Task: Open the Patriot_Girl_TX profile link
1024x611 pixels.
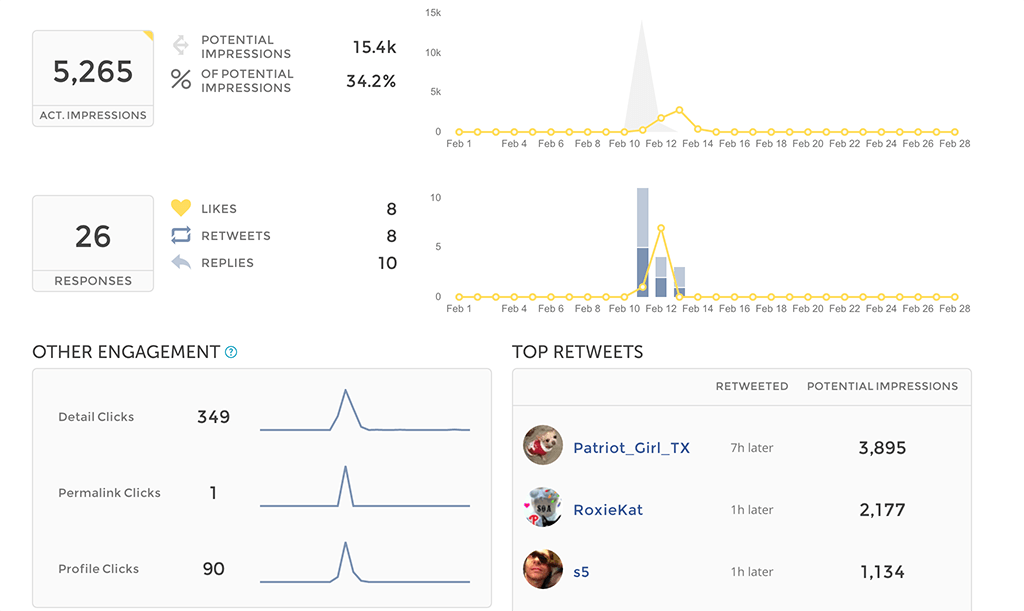Action: (632, 447)
